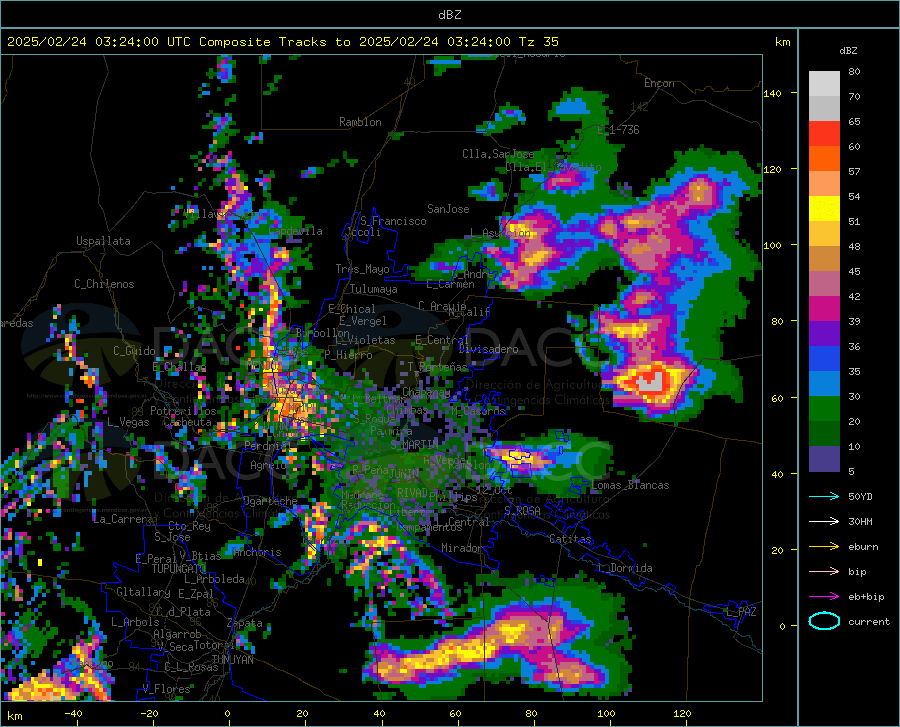Screen dimensions: 900x727
Task: Click the white-core storm cell maximum
Action: (651, 382)
